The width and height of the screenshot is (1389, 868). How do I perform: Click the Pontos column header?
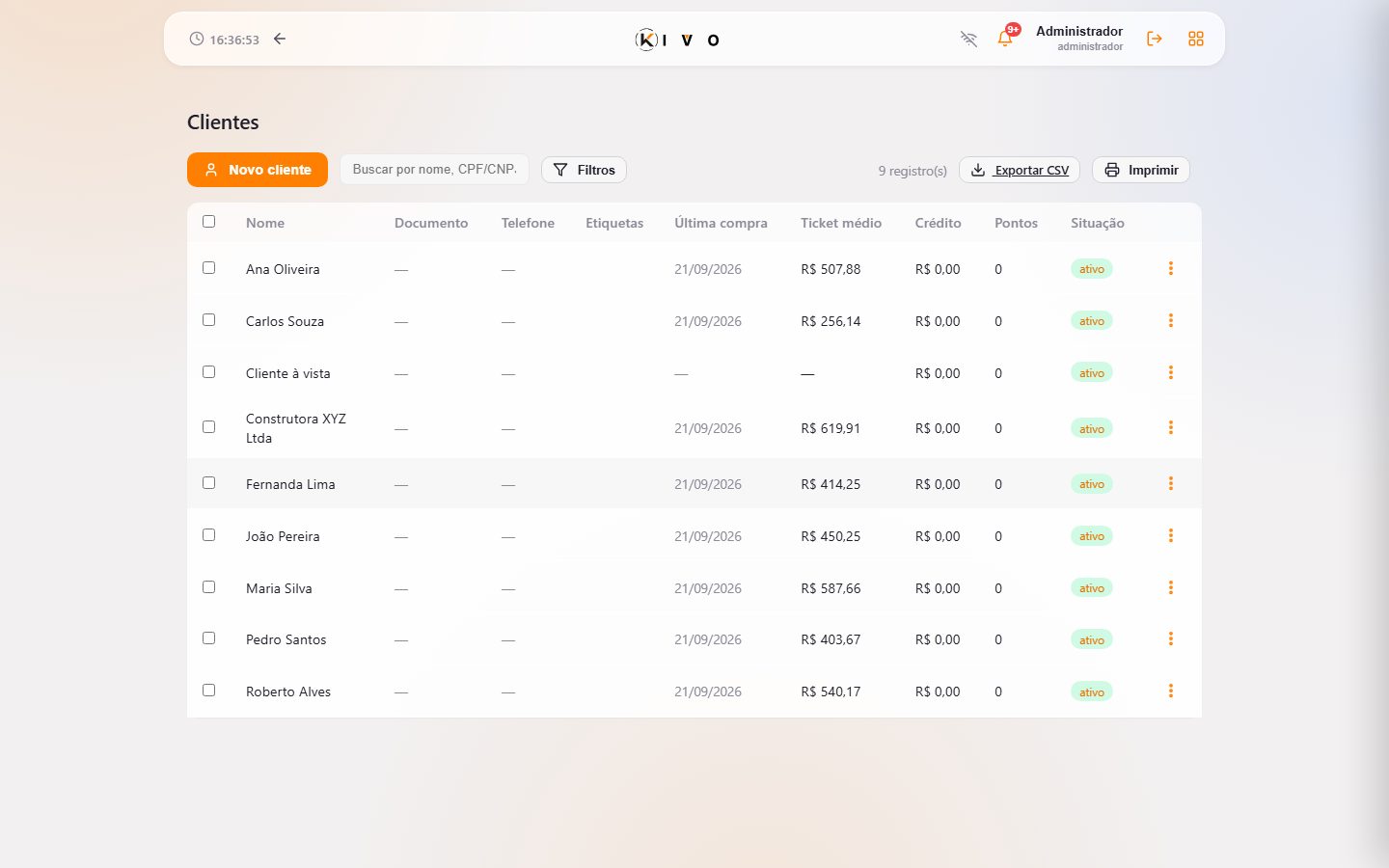pyautogui.click(x=1017, y=223)
